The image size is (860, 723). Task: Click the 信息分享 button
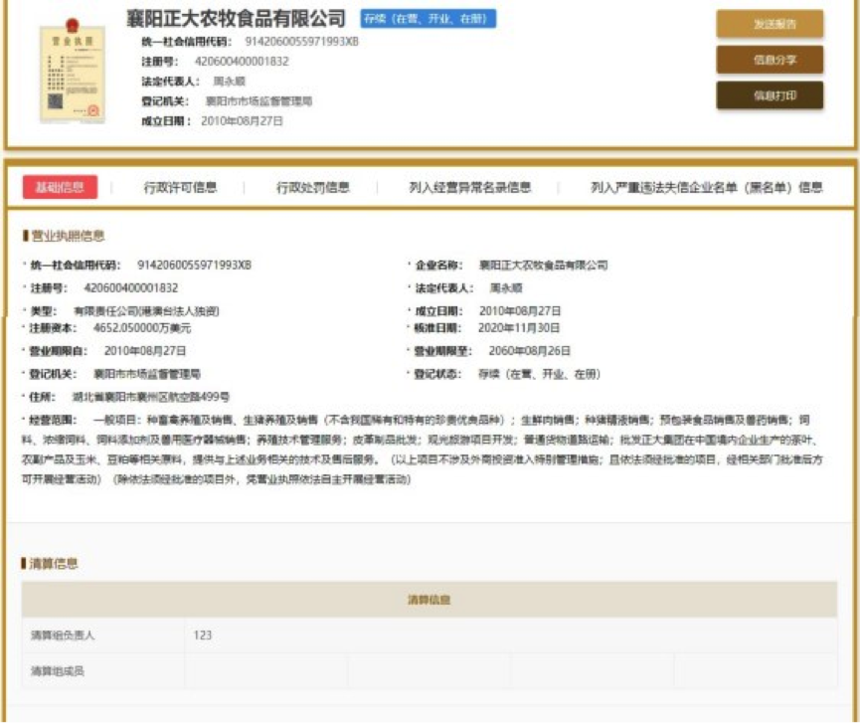[x=770, y=60]
